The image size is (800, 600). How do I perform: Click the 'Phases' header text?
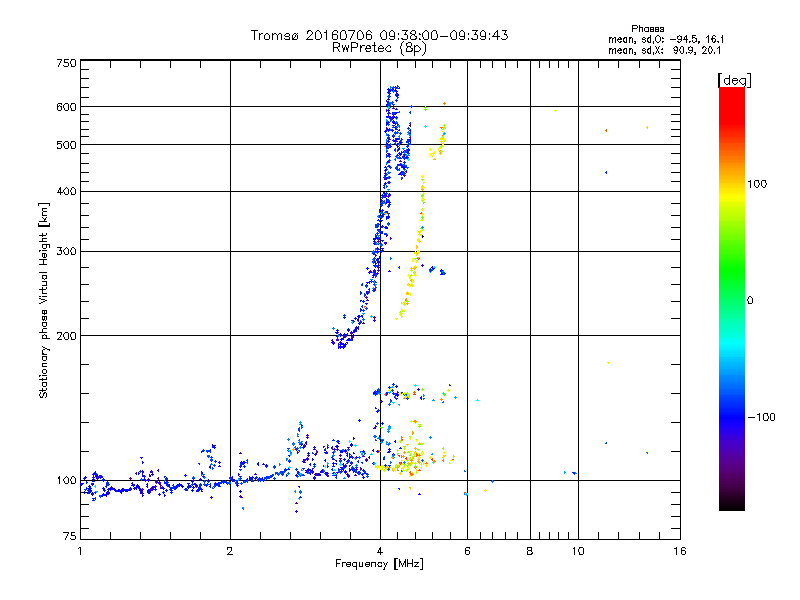(x=647, y=29)
